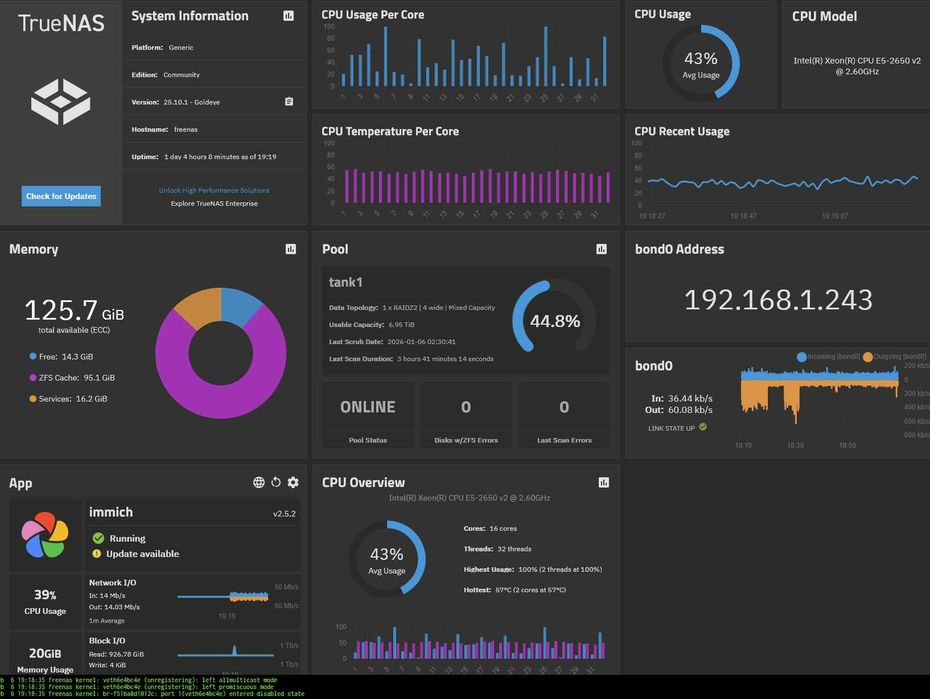Click the CPU Recent Usage line graph
This screenshot has width=930, height=699.
[x=783, y=182]
